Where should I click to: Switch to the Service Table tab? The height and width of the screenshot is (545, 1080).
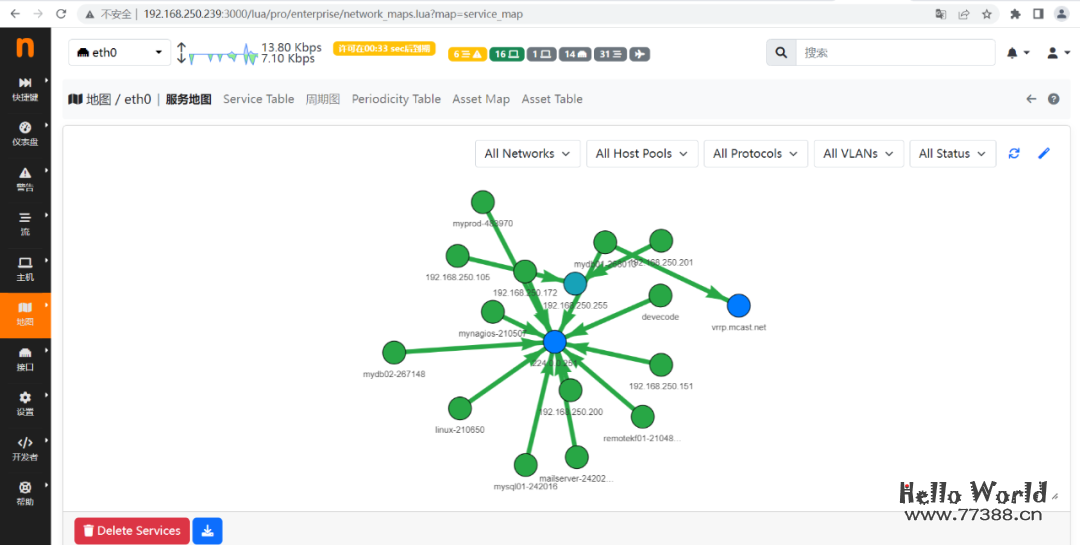pos(258,99)
